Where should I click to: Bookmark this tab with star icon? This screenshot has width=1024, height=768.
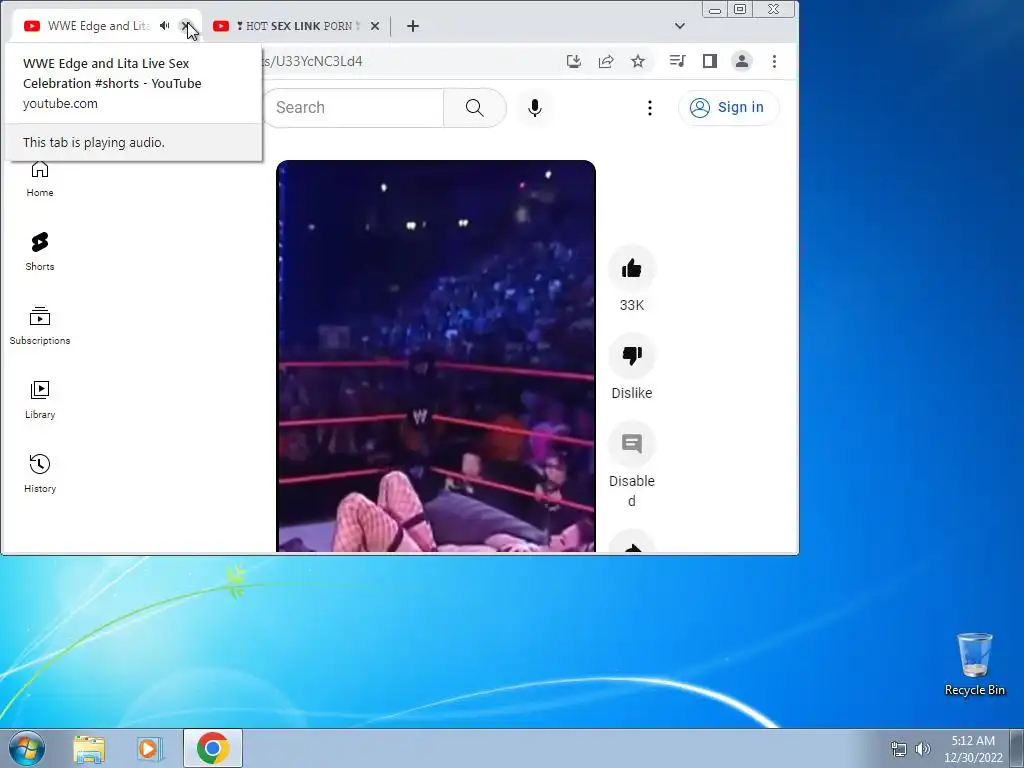point(638,61)
